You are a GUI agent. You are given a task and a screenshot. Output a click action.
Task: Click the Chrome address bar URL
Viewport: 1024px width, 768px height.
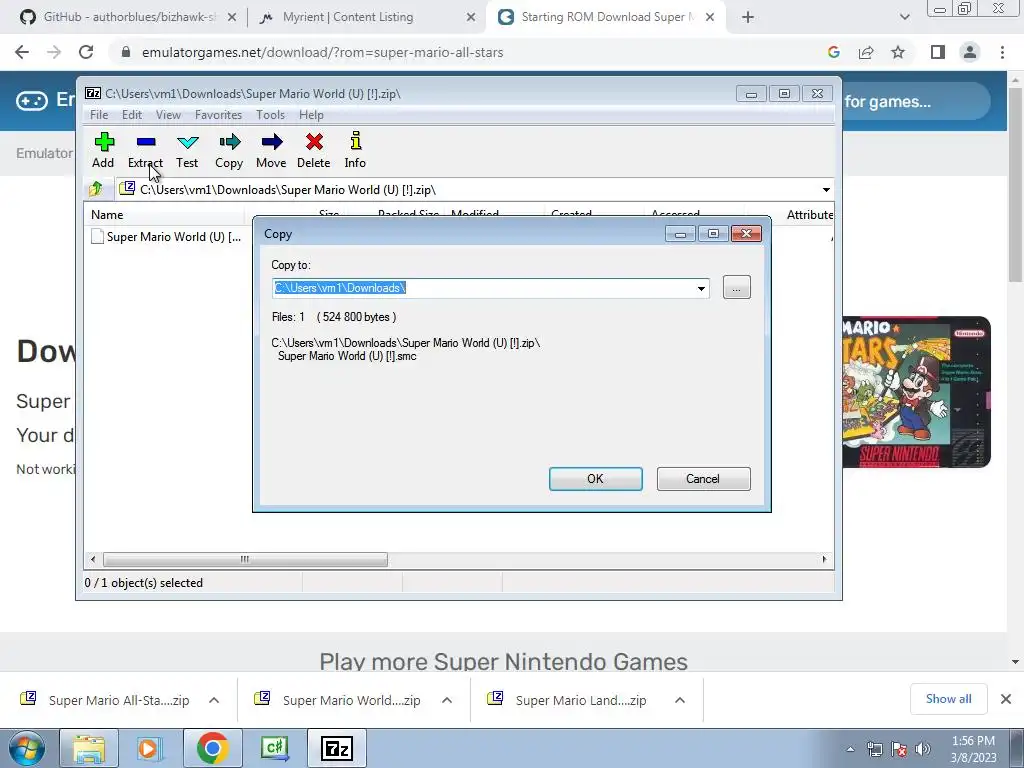pos(323,52)
